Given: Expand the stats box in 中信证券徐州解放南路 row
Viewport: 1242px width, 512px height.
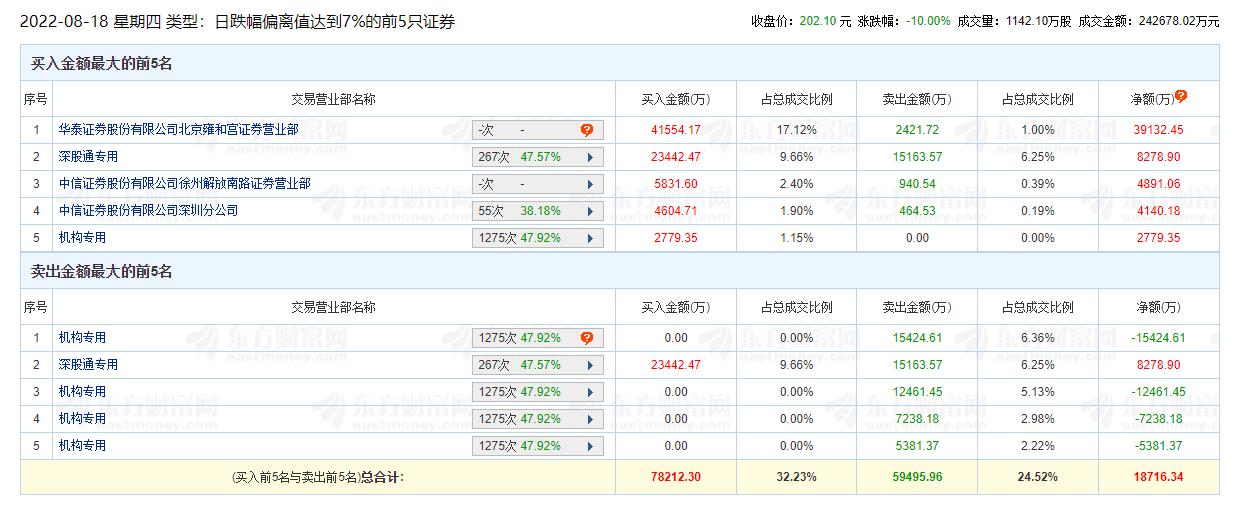Looking at the screenshot, I should coord(538,184).
